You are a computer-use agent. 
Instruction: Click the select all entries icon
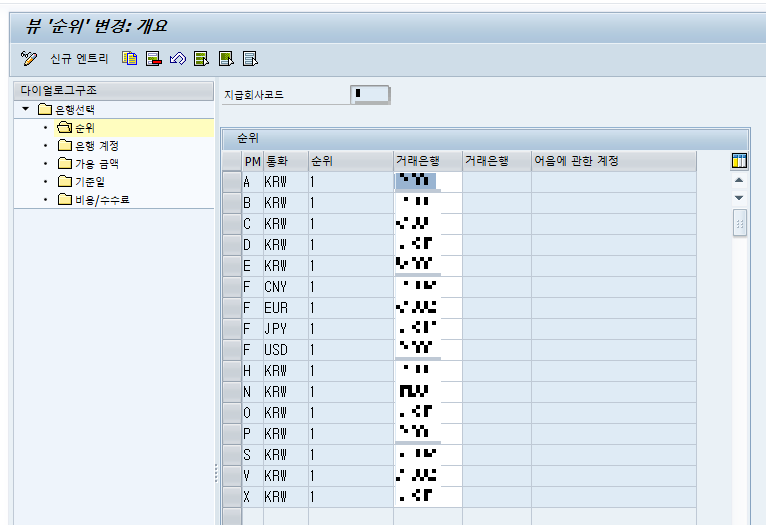point(201,59)
